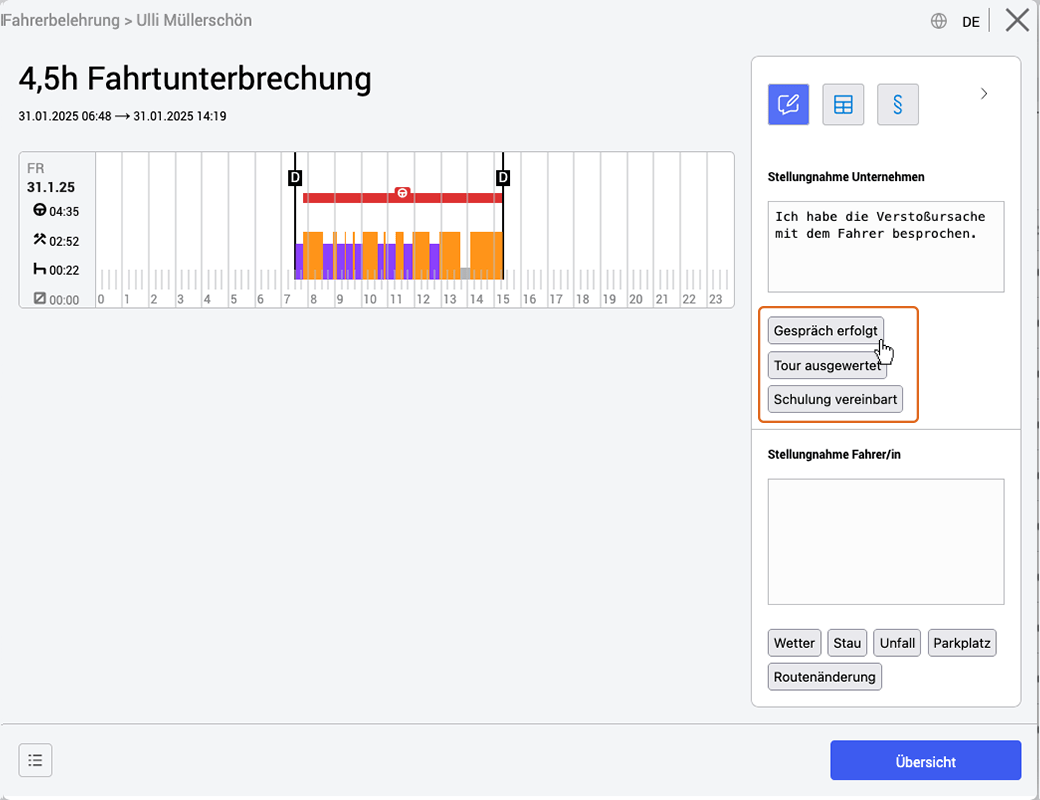Click the work time hammer icon
Viewport: 1040px width, 800px height.
(x=40, y=239)
